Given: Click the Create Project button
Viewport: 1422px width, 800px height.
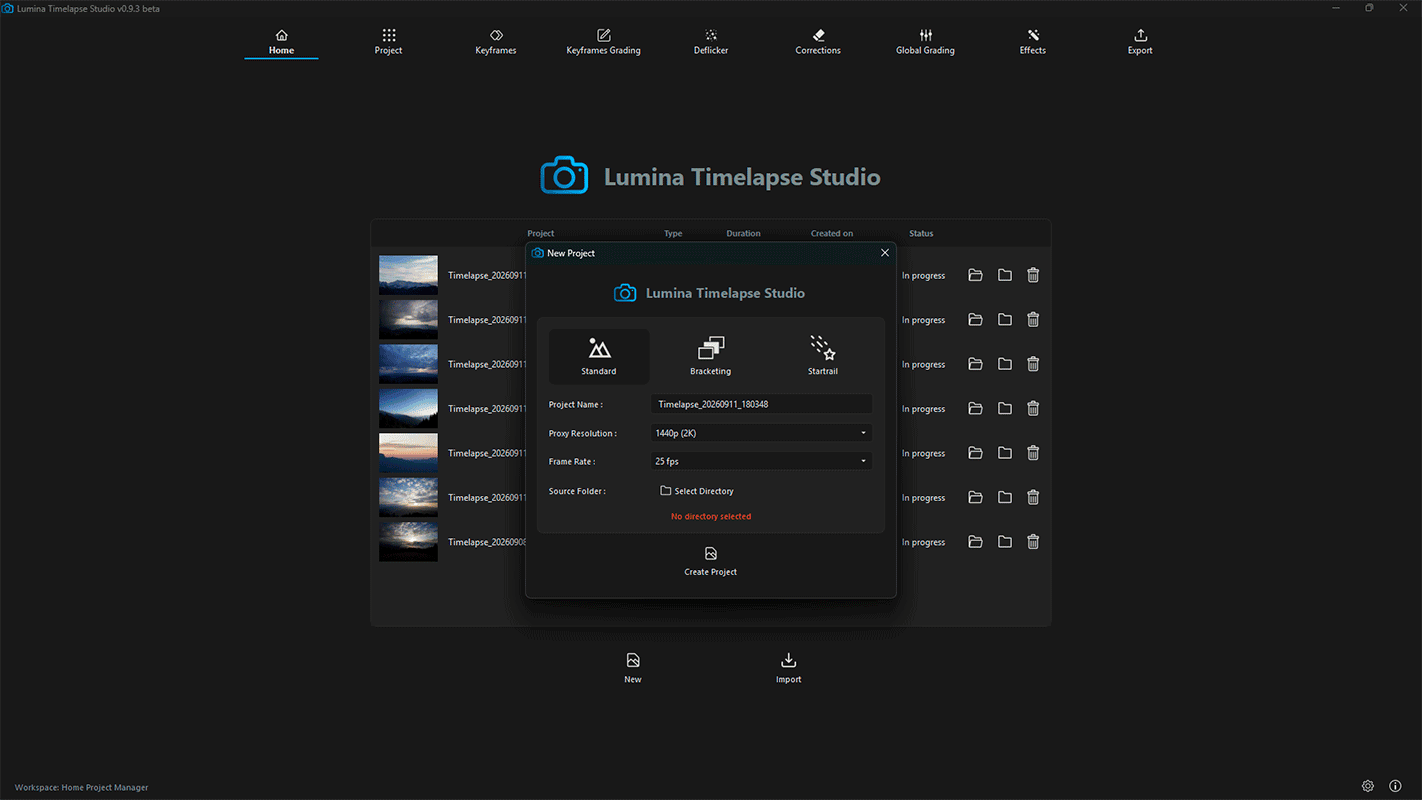Looking at the screenshot, I should point(711,562).
